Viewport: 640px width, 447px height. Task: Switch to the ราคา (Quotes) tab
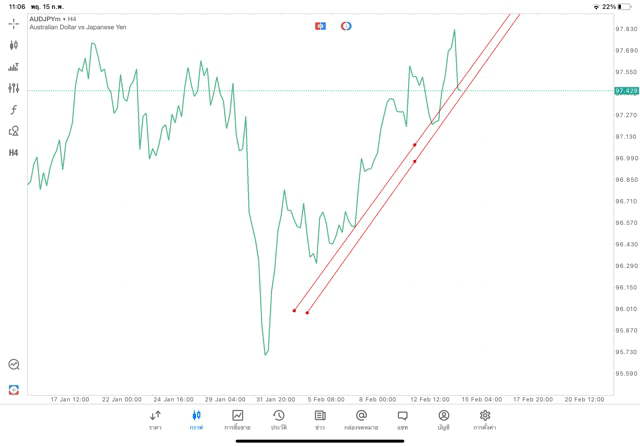pos(155,419)
